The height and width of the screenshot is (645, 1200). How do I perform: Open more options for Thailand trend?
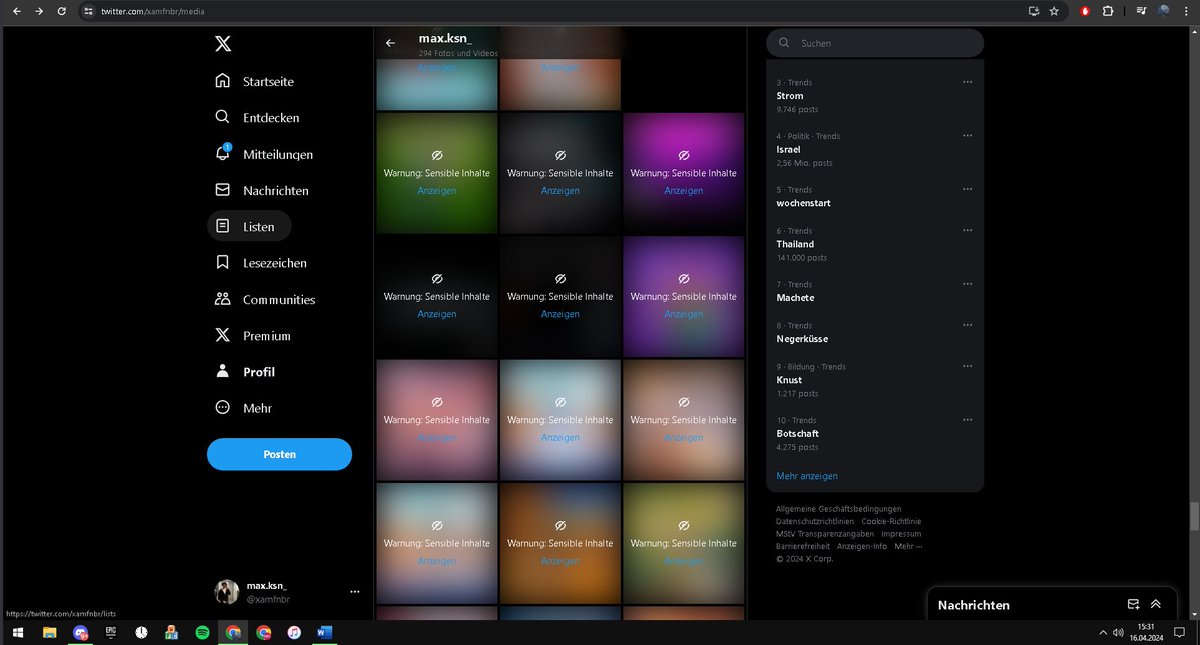coord(967,230)
